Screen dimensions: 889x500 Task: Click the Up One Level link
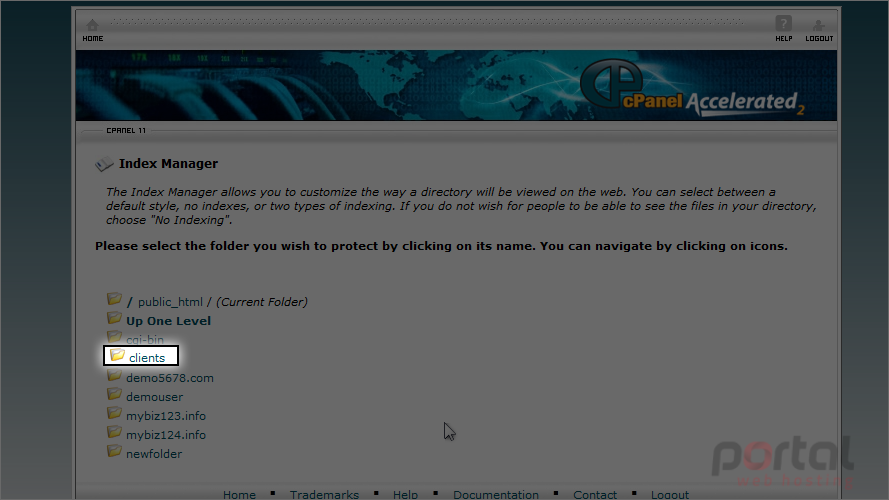pyautogui.click(x=168, y=321)
